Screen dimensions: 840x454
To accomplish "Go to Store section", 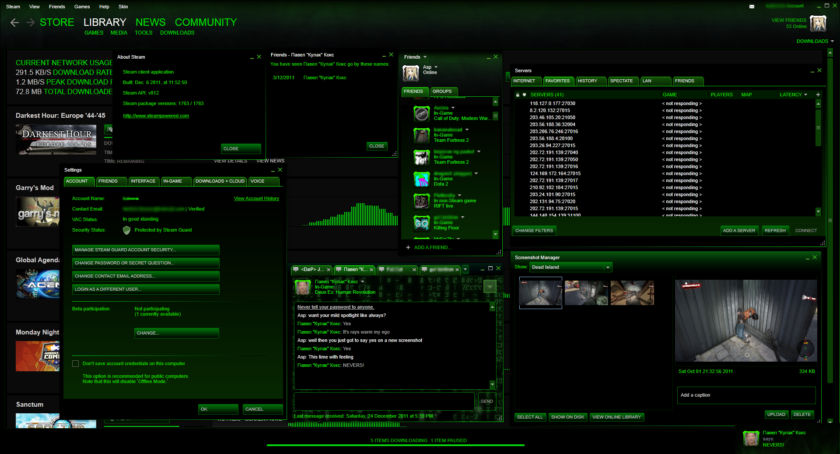I will pyautogui.click(x=57, y=23).
